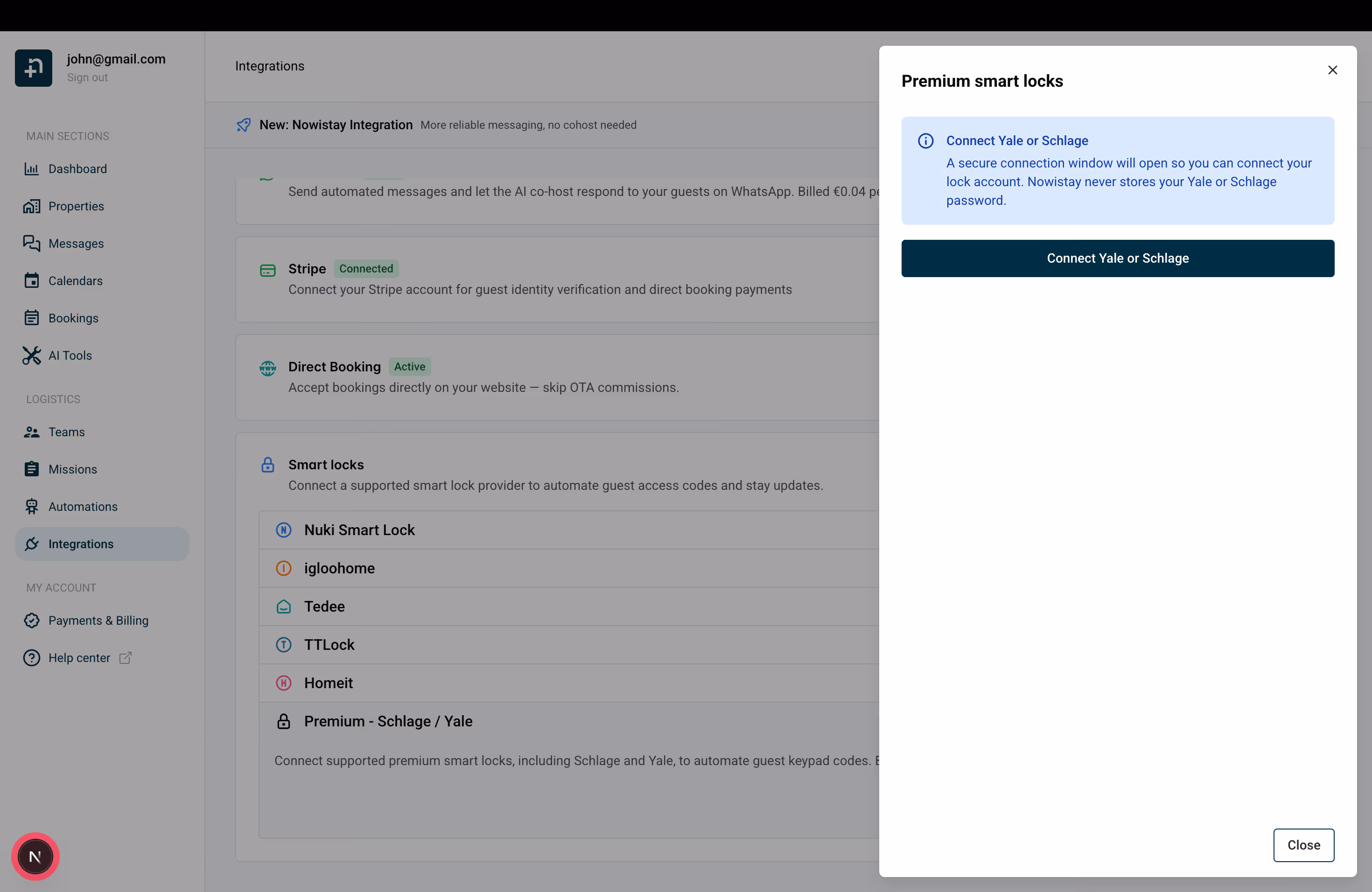Go to Properties in the sidebar
This screenshot has height=892, width=1372.
coord(102,206)
